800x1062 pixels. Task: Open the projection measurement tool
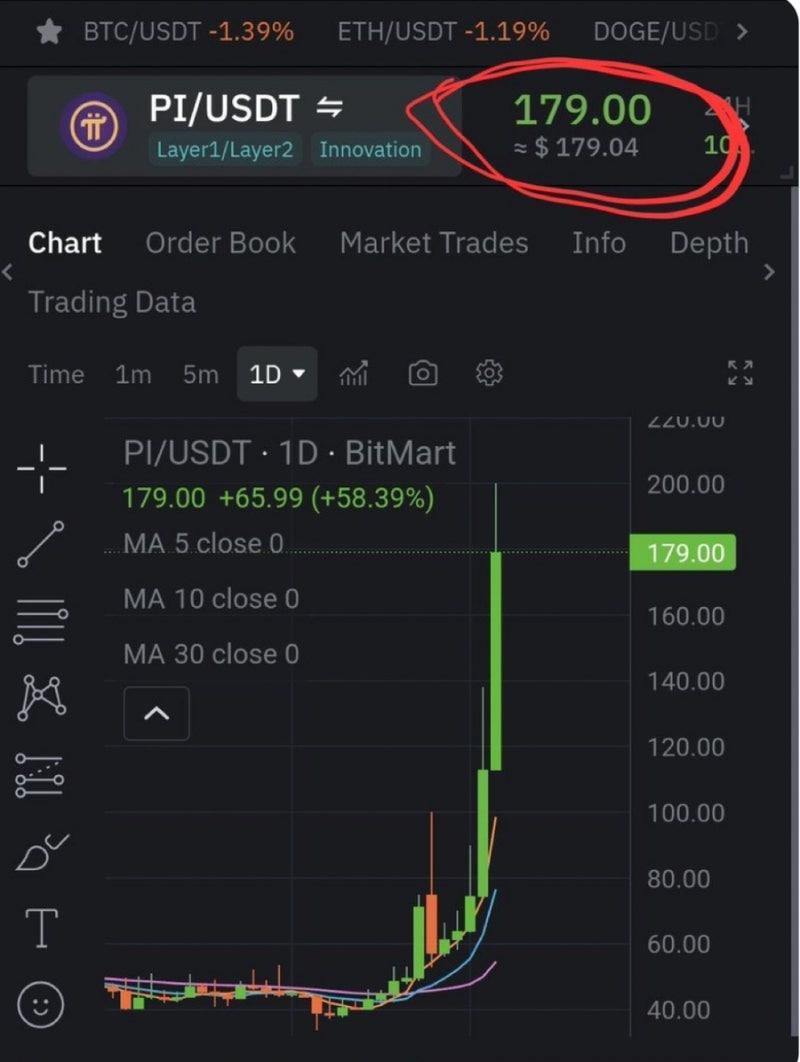point(41,775)
